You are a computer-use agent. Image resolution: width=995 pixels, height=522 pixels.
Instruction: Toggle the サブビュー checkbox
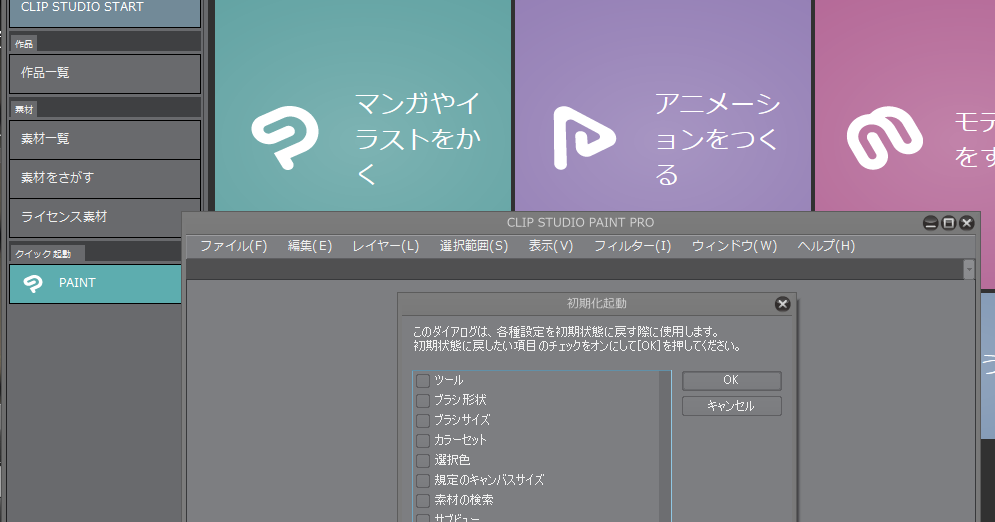tap(423, 518)
